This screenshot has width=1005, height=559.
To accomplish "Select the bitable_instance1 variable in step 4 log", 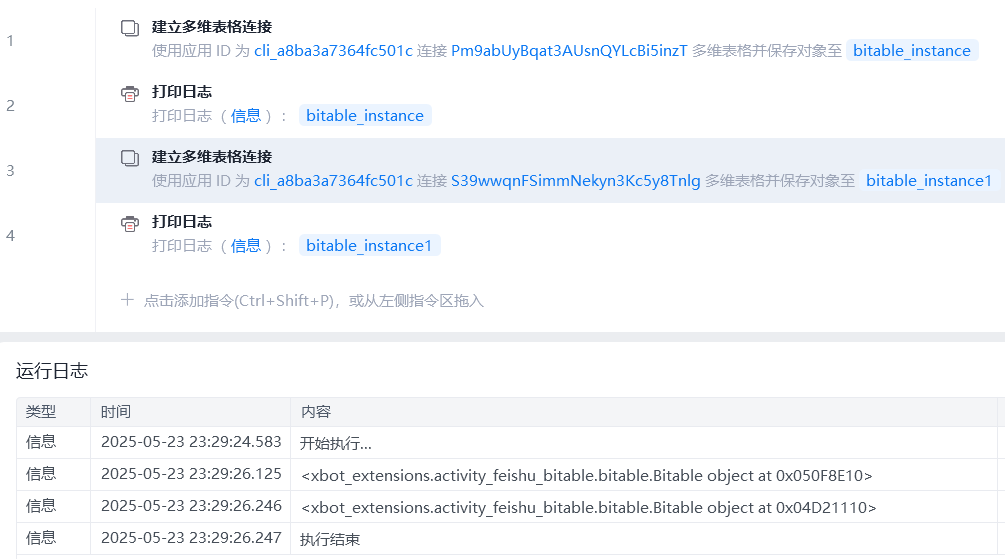I will point(369,246).
